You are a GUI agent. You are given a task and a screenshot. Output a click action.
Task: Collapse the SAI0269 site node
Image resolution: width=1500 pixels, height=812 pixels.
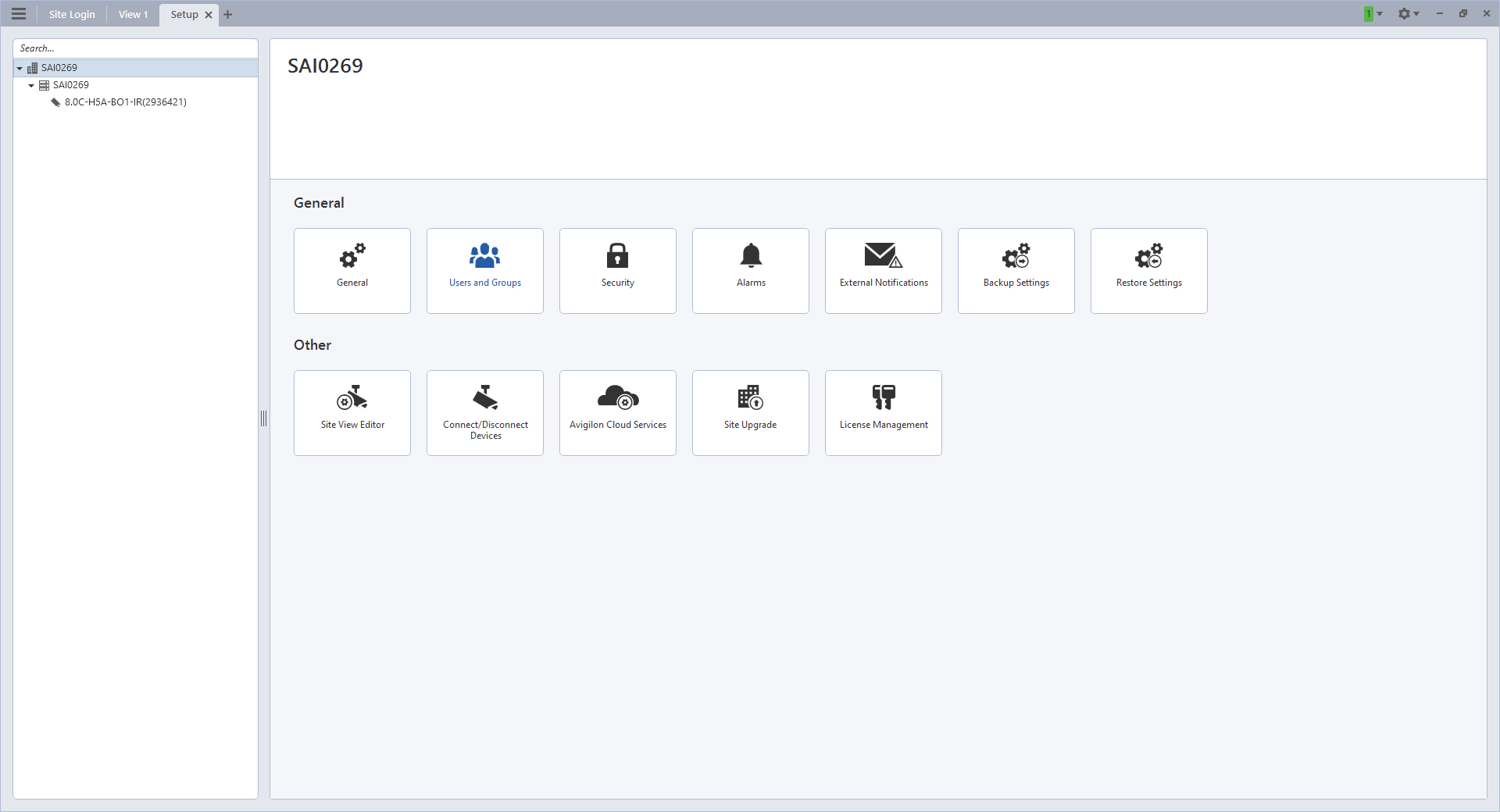[x=19, y=68]
